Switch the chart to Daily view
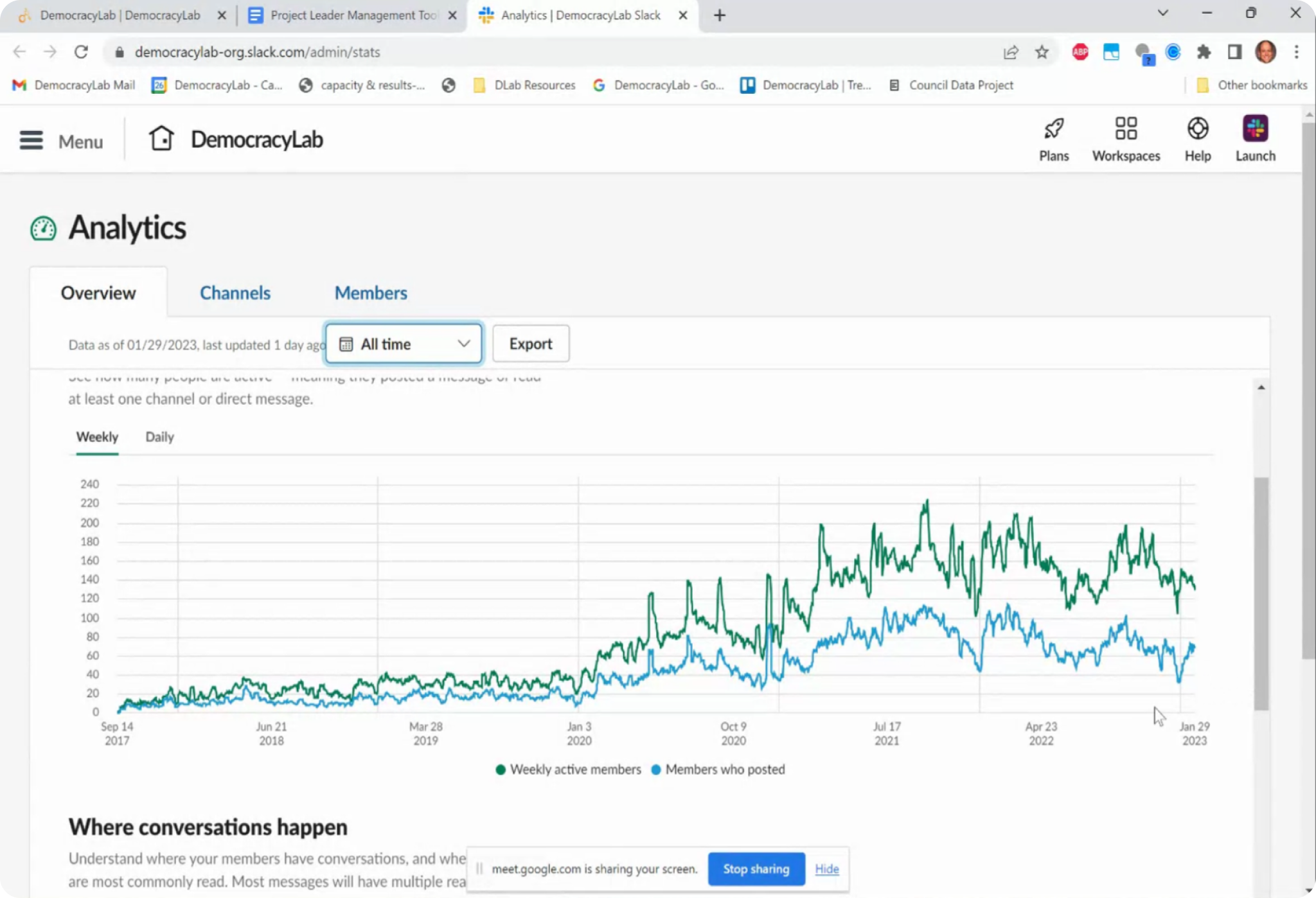This screenshot has height=898, width=1316. point(159,437)
